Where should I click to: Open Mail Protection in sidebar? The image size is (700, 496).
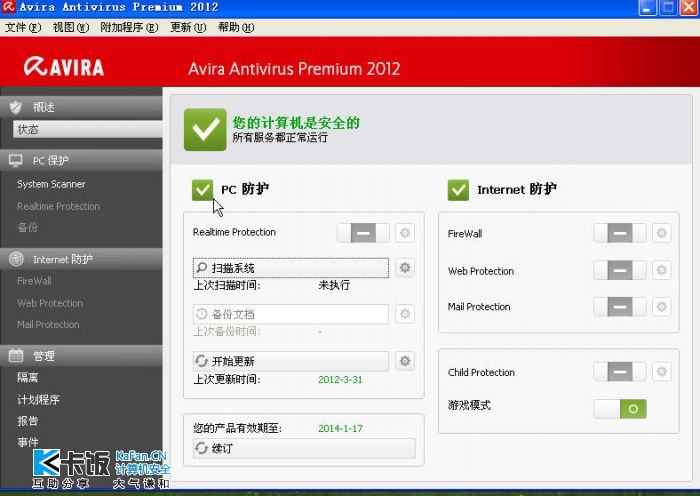pos(48,325)
